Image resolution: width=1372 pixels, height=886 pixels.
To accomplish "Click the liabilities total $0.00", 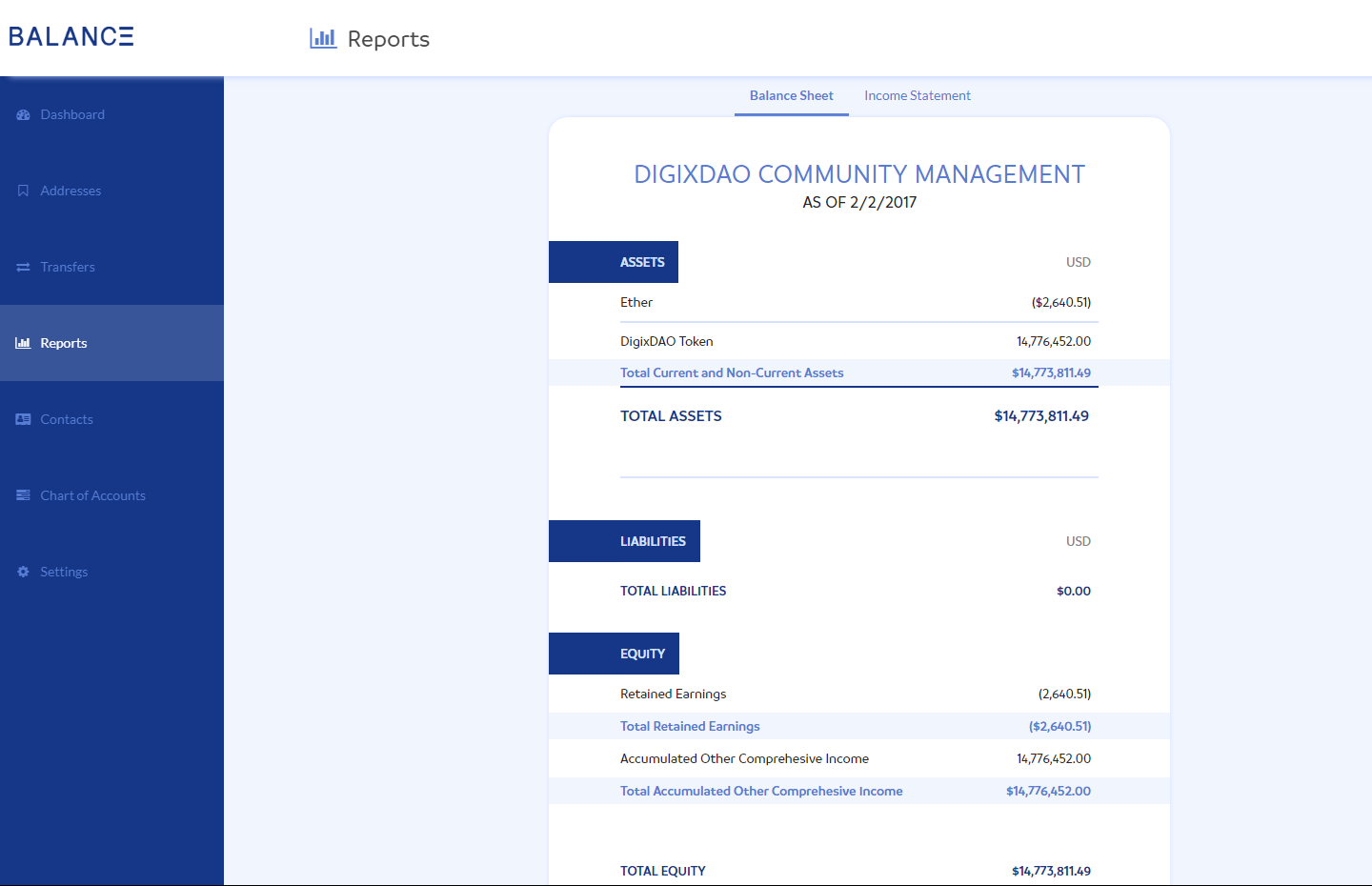I will click(x=1074, y=591).
